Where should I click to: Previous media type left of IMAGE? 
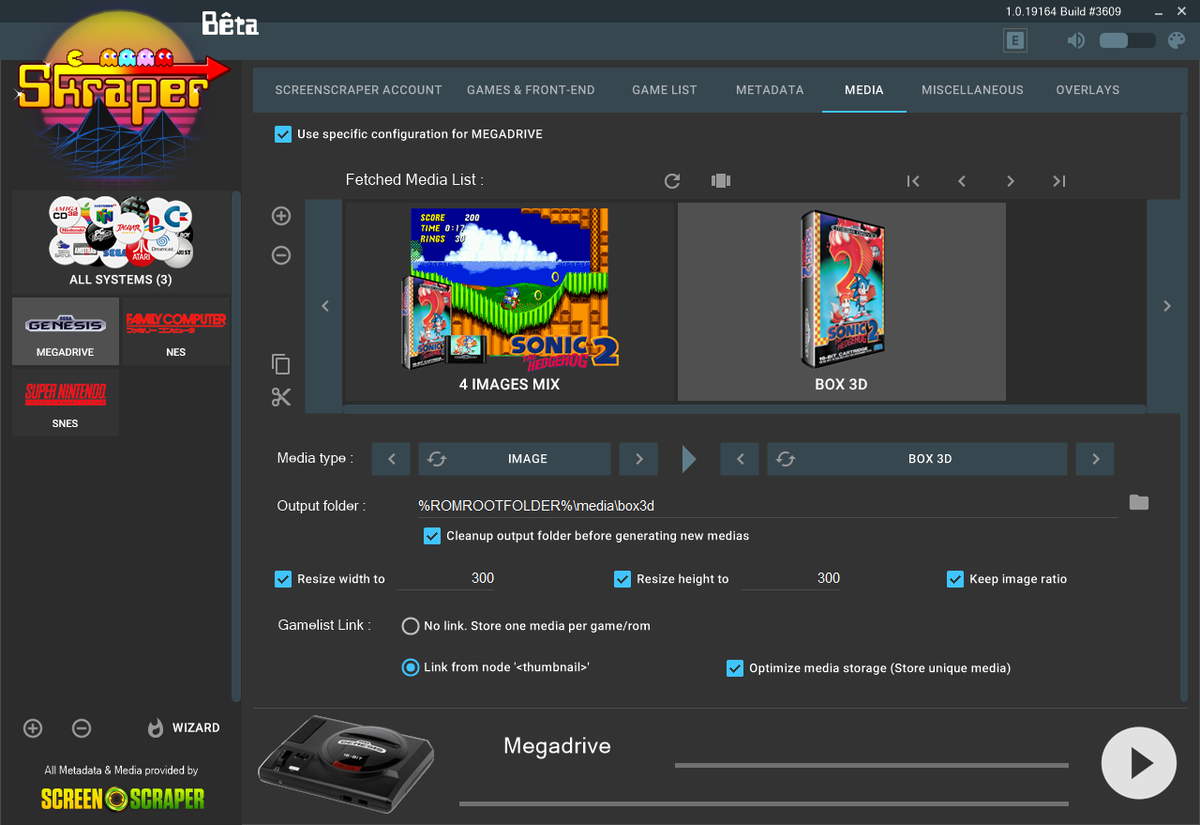pos(391,459)
